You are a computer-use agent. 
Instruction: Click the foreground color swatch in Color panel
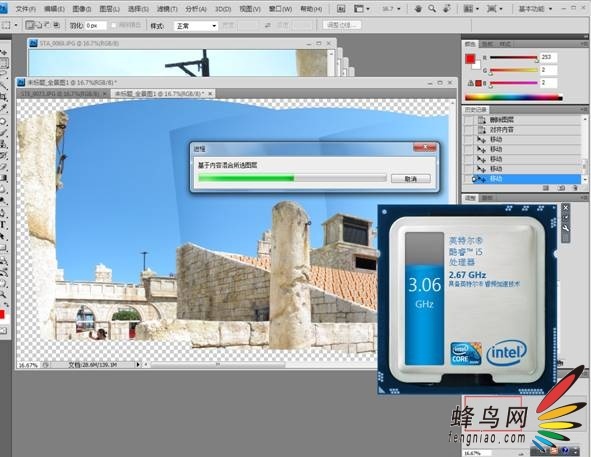[x=470, y=59]
